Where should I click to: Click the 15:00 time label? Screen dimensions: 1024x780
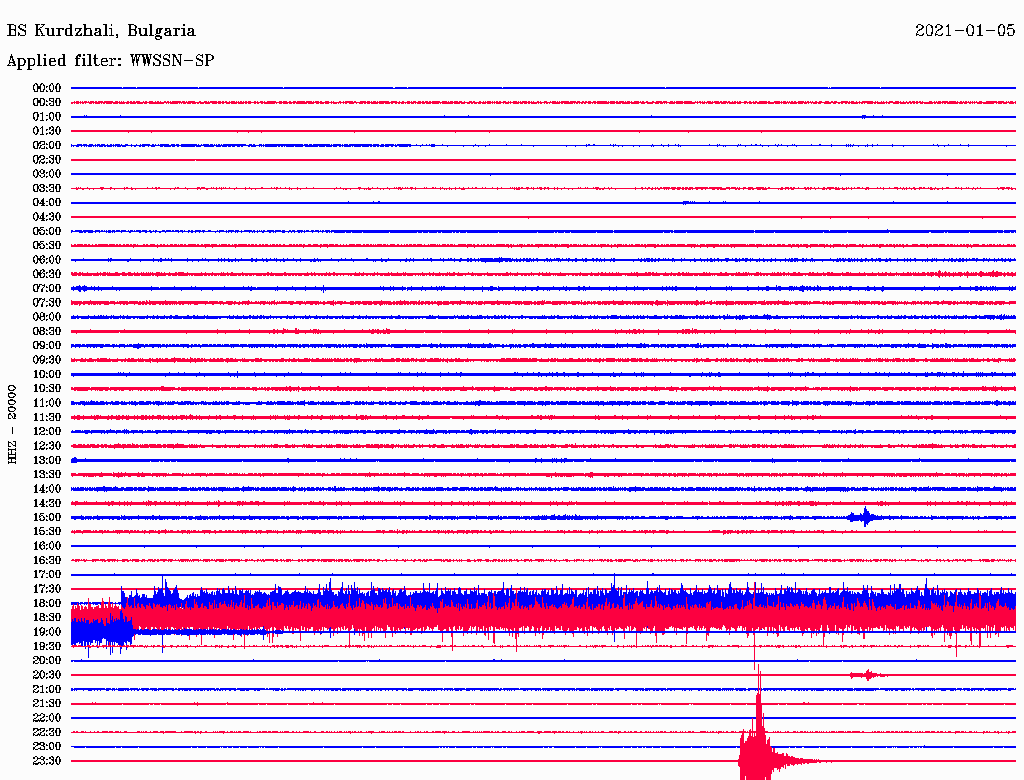[x=47, y=517]
